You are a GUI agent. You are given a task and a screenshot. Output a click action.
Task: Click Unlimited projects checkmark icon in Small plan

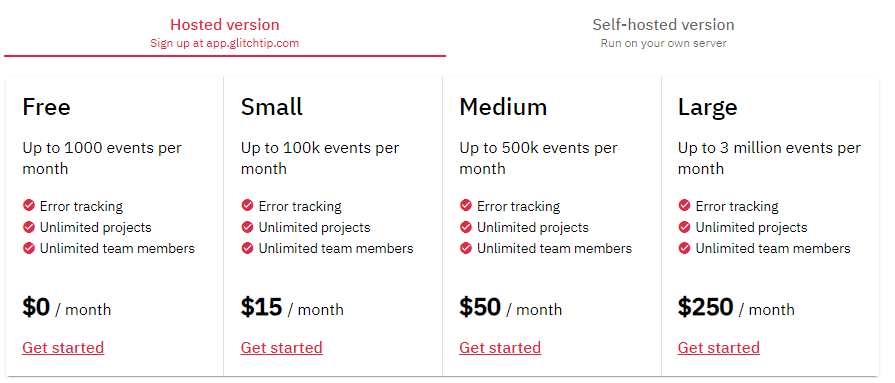point(247,227)
